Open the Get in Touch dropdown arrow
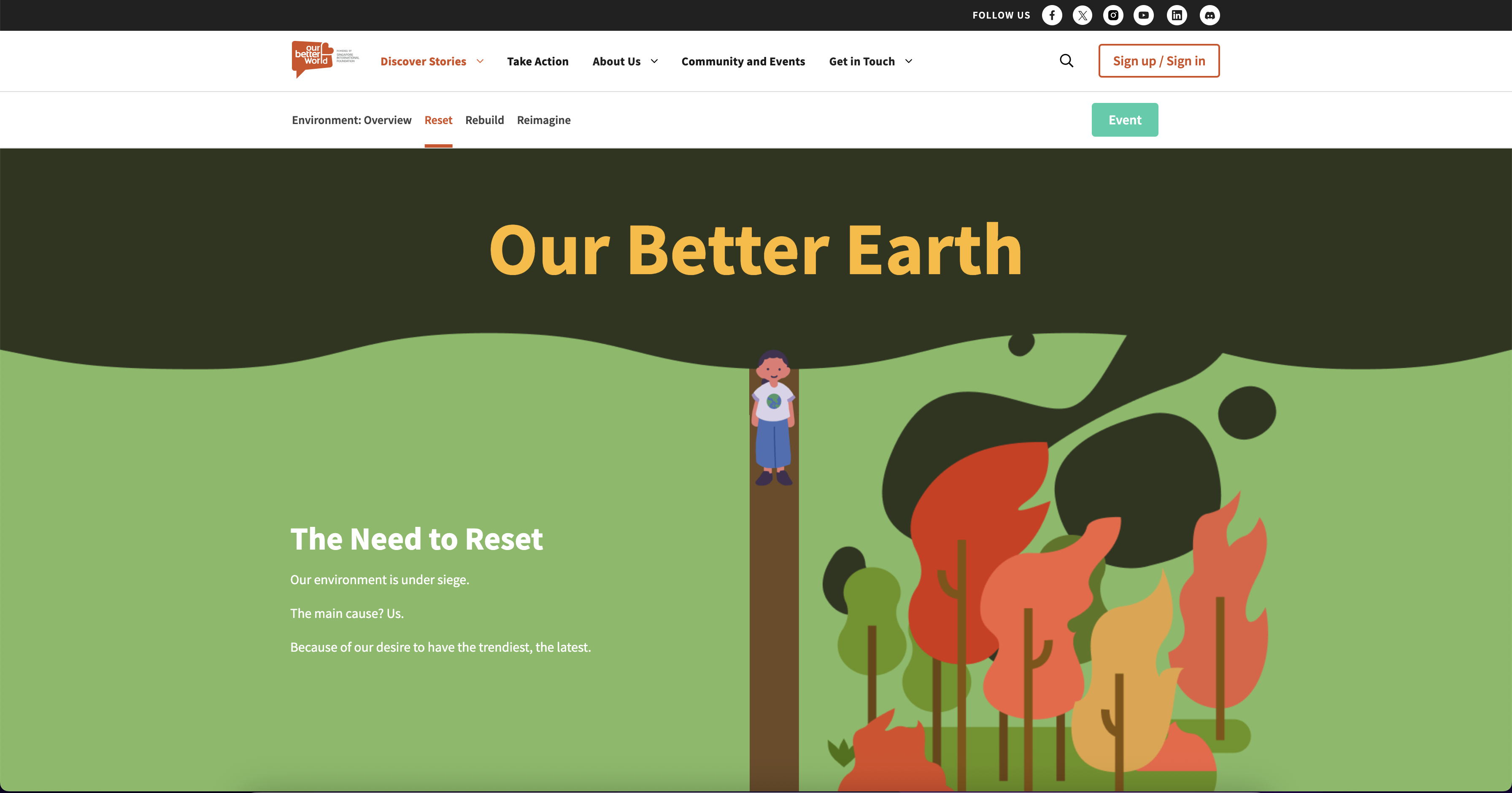The image size is (1512, 793). 909,61
